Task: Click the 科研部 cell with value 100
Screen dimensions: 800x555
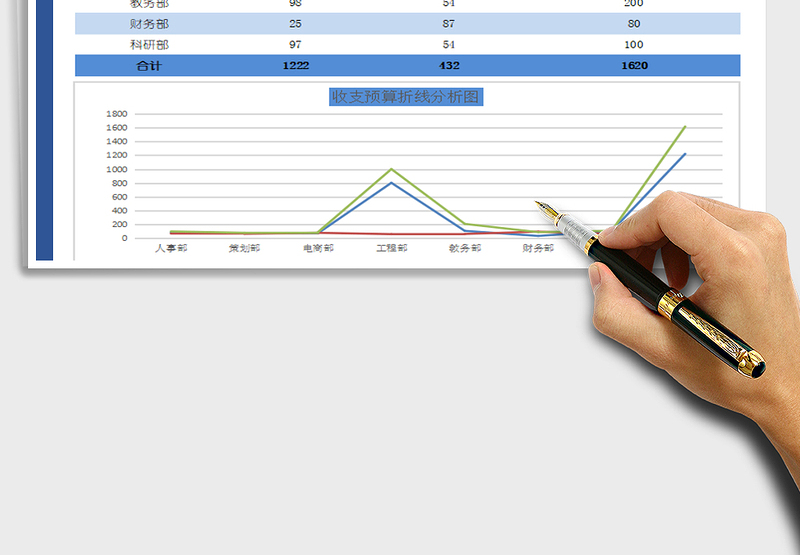Action: (633, 45)
